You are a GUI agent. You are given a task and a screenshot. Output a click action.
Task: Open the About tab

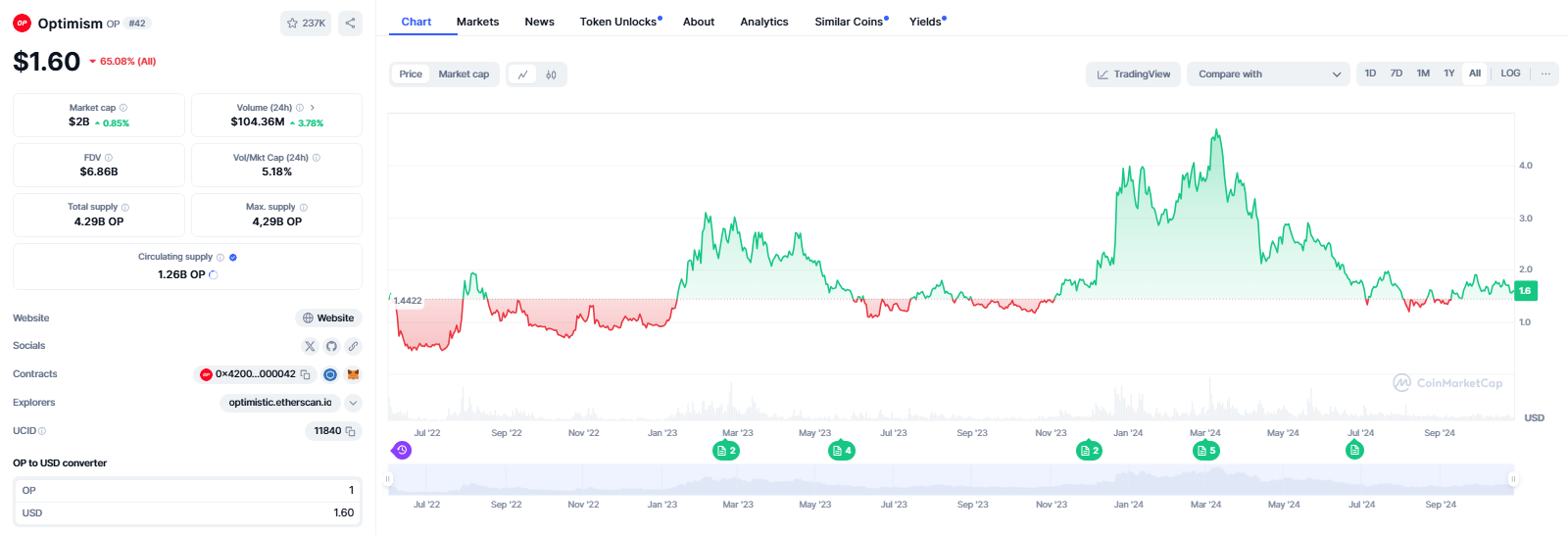click(x=699, y=22)
